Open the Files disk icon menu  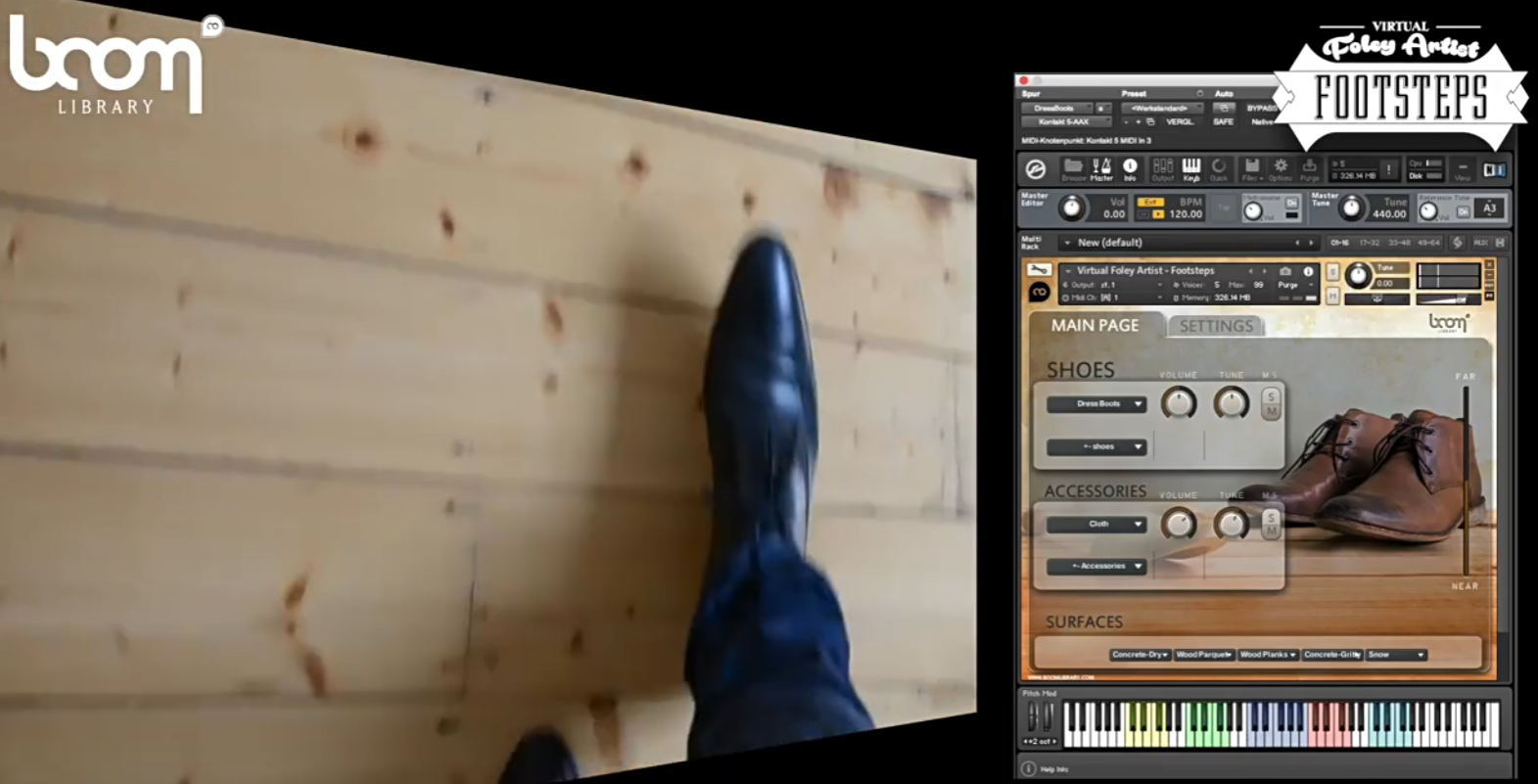pos(1251,168)
